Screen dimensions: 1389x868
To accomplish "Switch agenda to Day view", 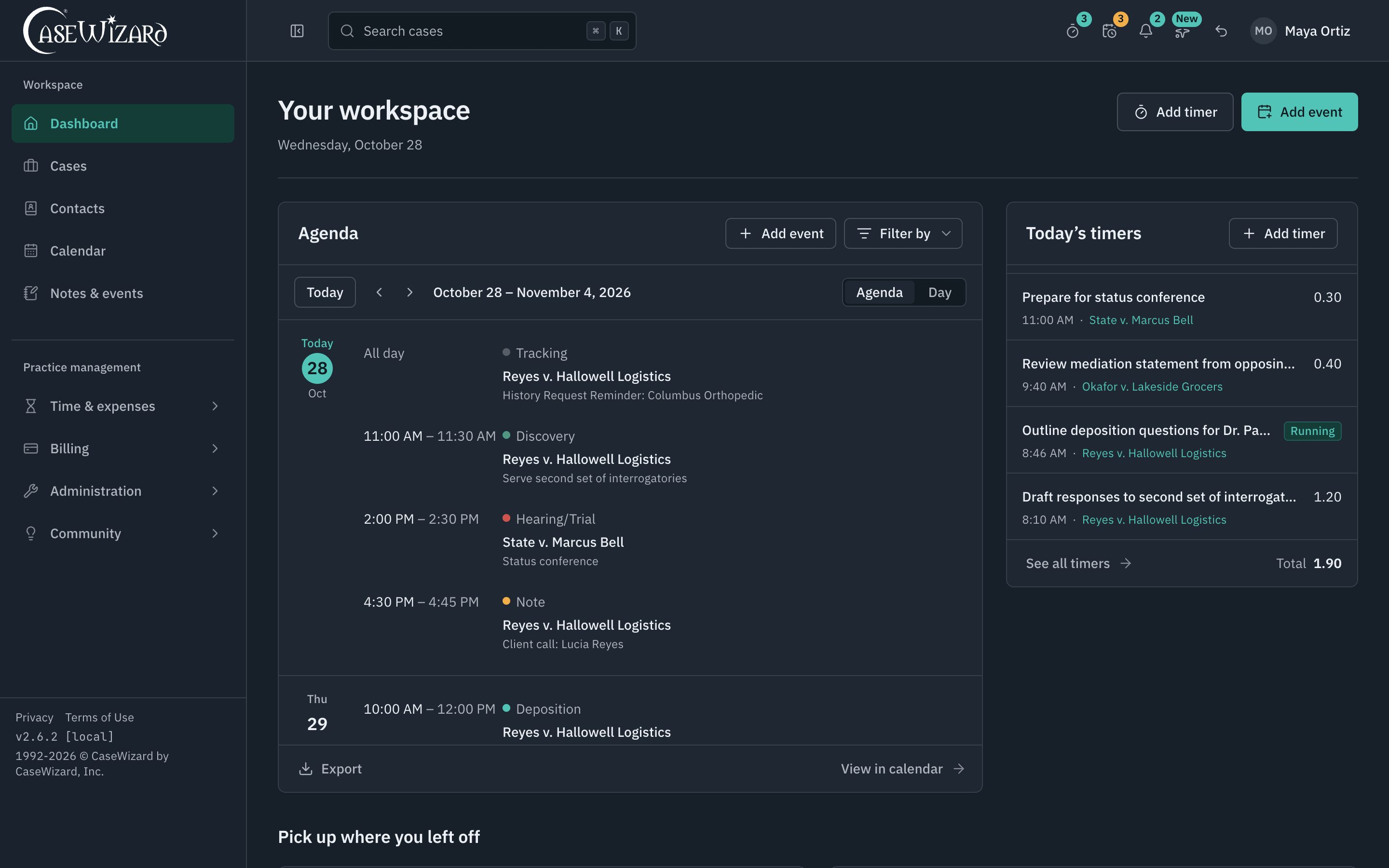I will click(940, 292).
